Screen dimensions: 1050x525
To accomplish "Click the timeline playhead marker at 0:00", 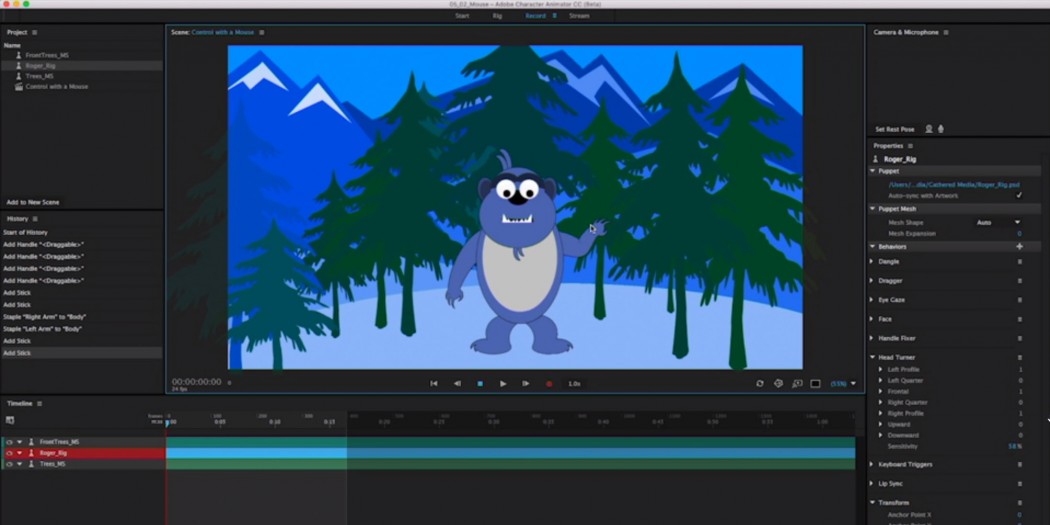I will 167,423.
